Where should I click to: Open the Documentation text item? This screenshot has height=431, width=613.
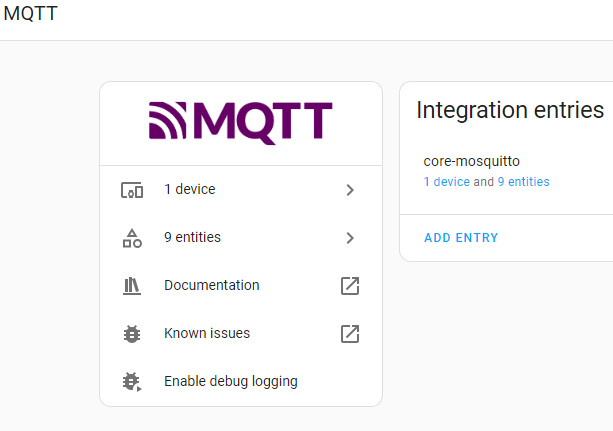[212, 285]
